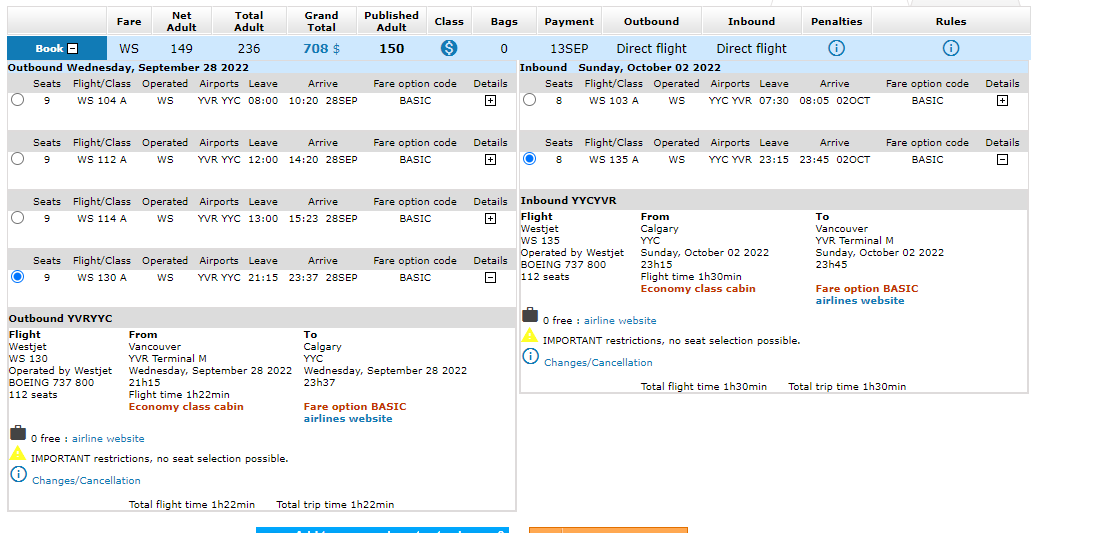Open inbound Changes/Cancellation link

(598, 363)
